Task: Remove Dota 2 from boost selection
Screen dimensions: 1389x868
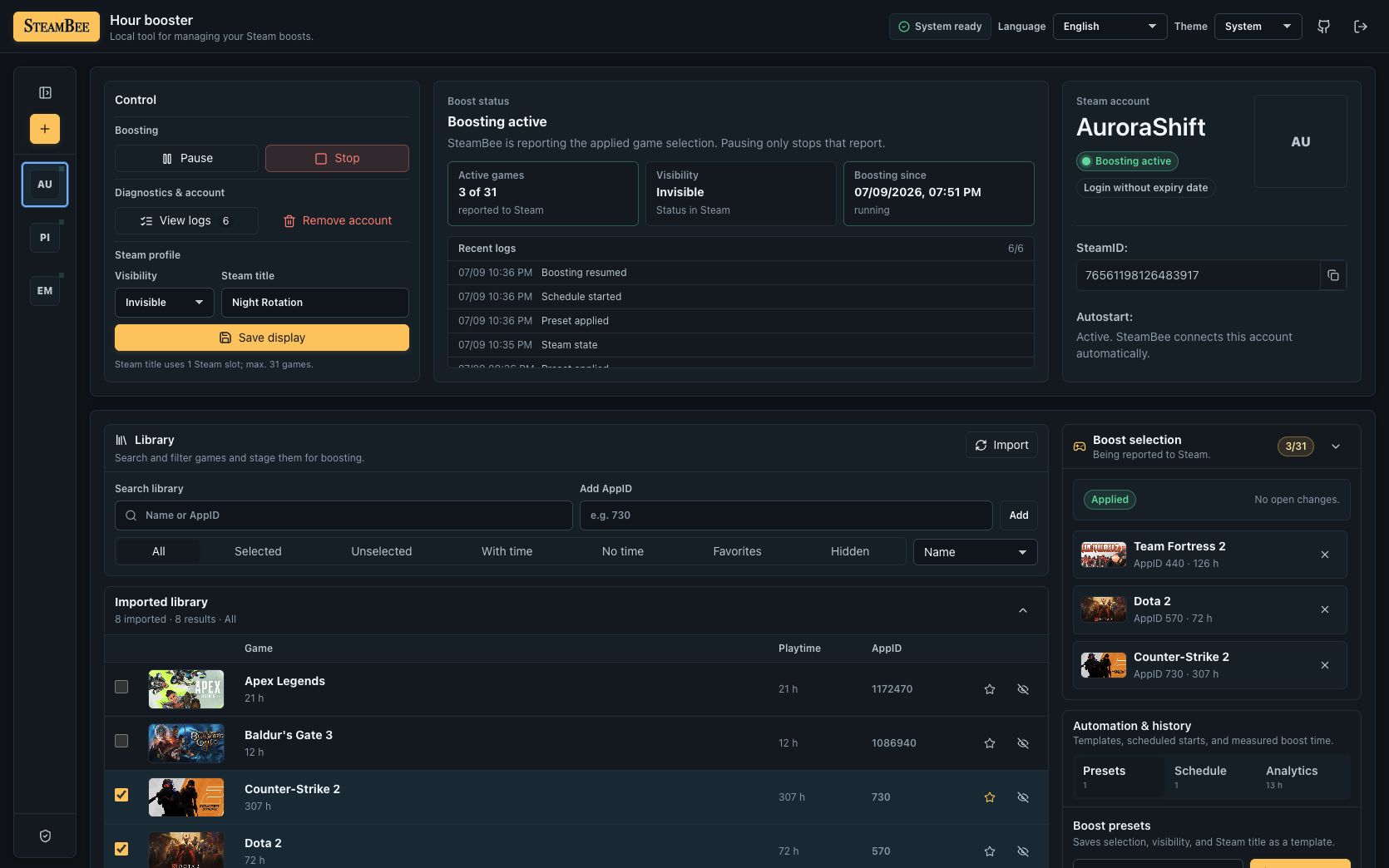Action: [x=1325, y=609]
